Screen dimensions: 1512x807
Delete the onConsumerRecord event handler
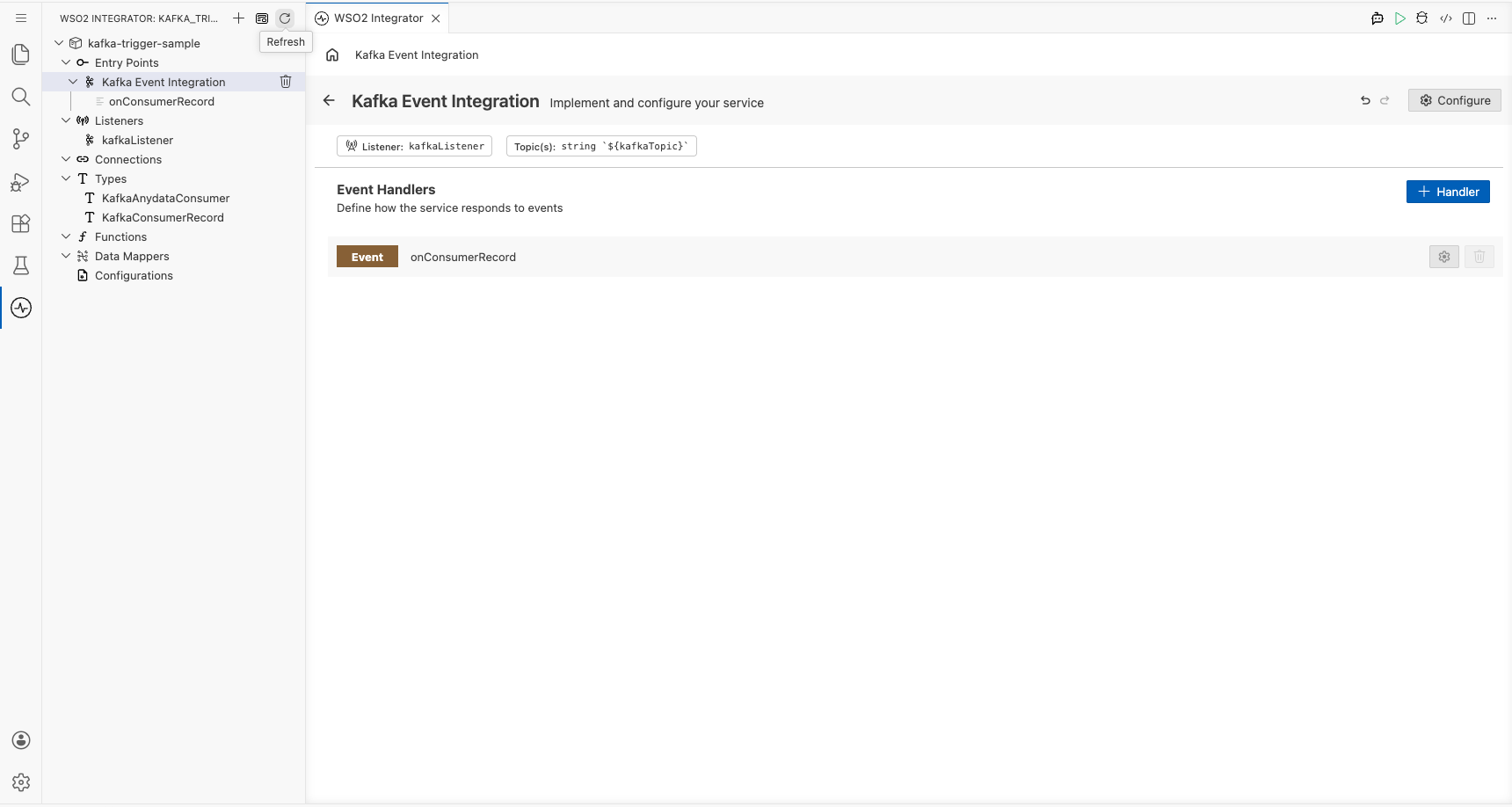tap(1479, 257)
